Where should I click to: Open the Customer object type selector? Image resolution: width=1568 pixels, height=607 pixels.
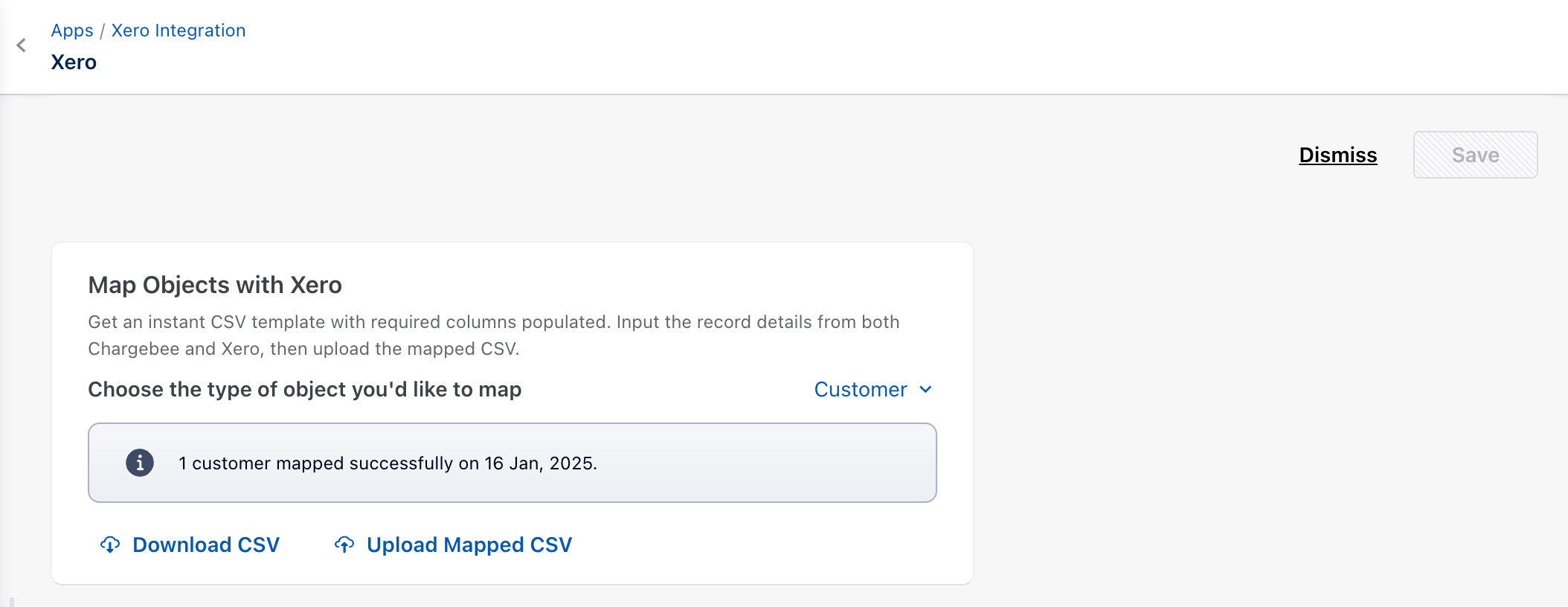(x=861, y=390)
